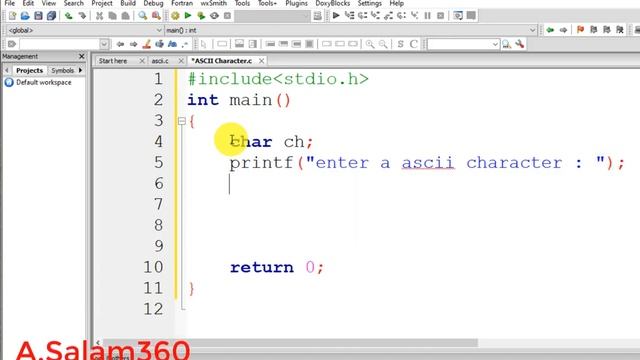This screenshot has width=640, height=360.
Task: Open the wxSmith menu
Action: tap(213, 3)
